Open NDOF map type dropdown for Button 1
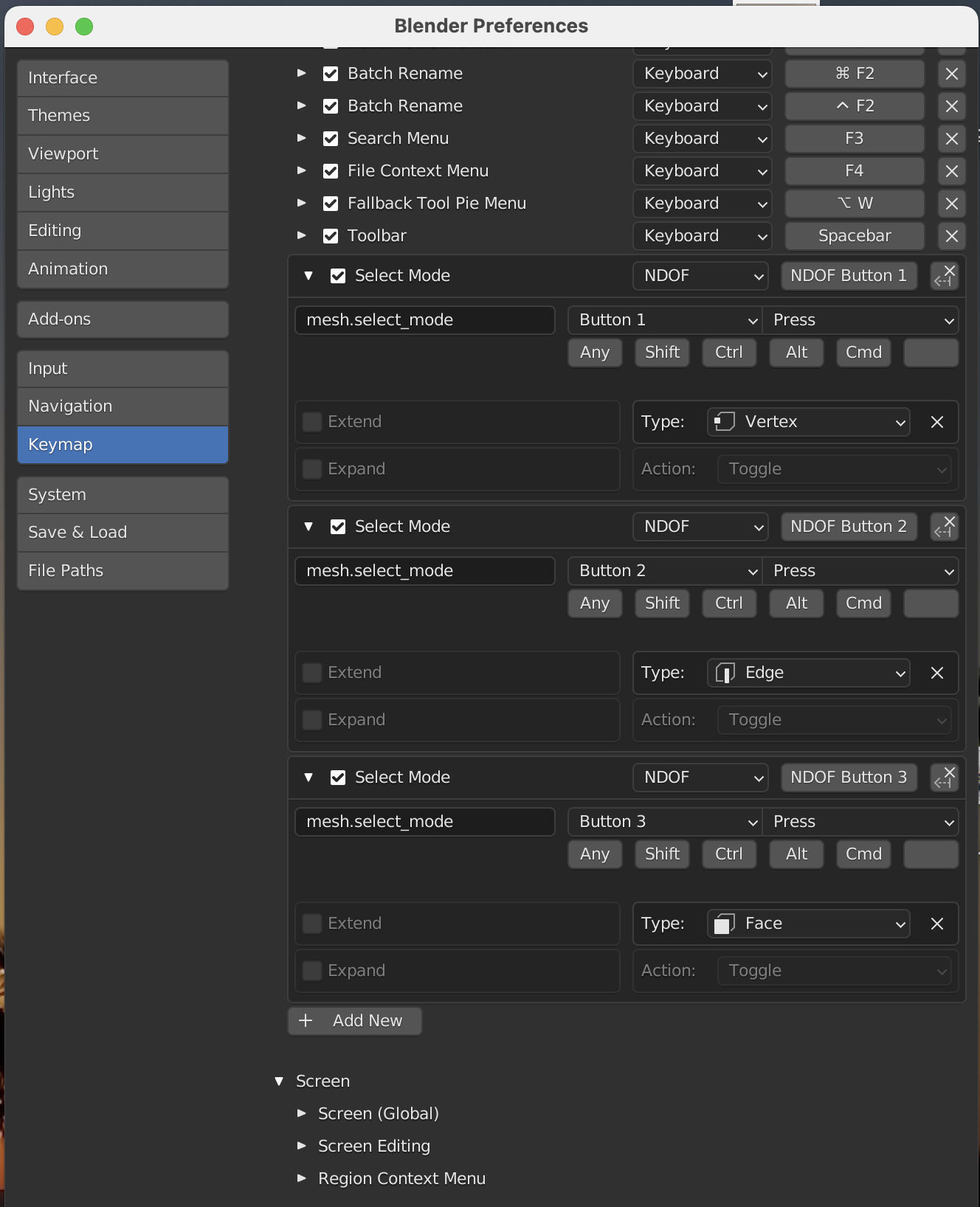The height and width of the screenshot is (1207, 980). (701, 276)
